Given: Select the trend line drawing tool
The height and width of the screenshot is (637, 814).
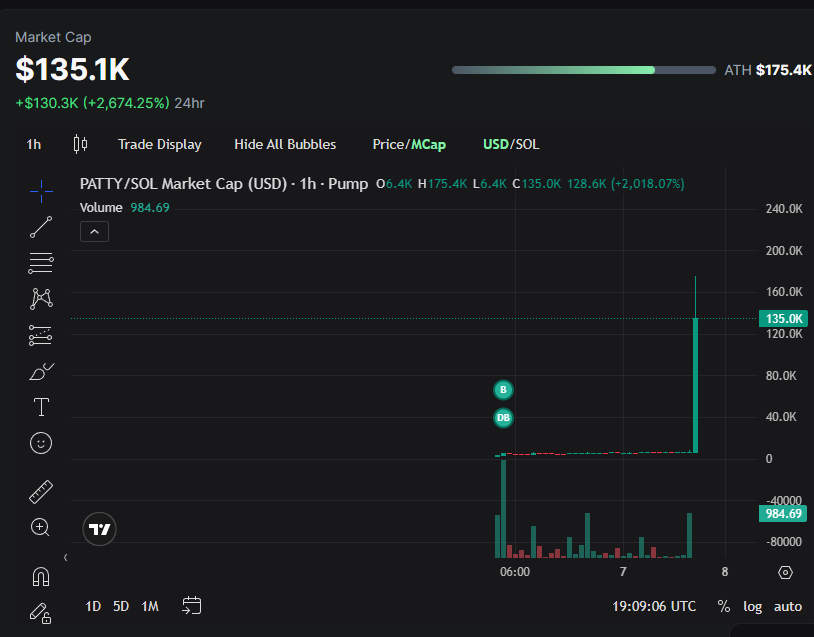Looking at the screenshot, I should click(x=41, y=227).
